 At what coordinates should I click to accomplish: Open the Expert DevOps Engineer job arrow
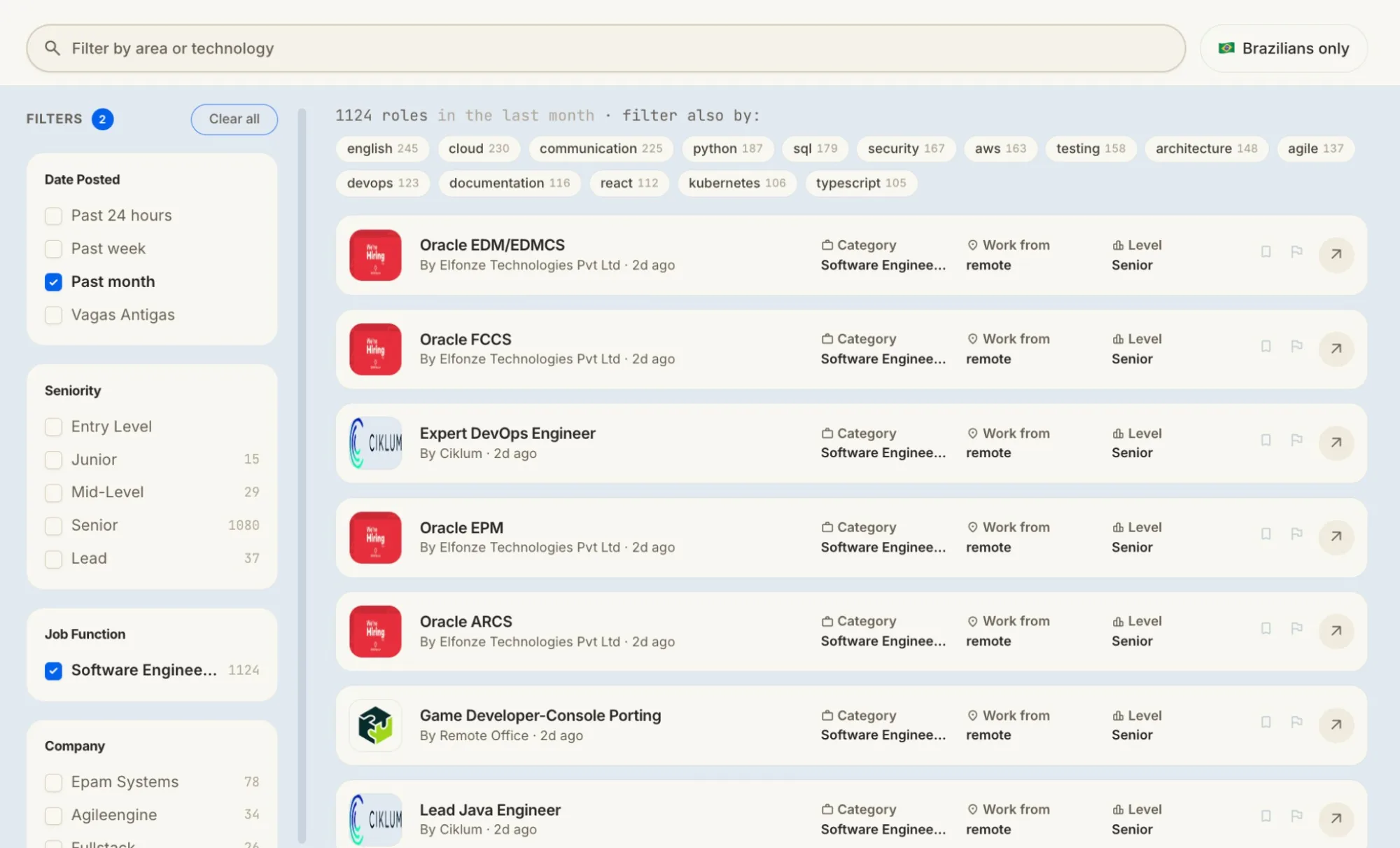coord(1336,443)
